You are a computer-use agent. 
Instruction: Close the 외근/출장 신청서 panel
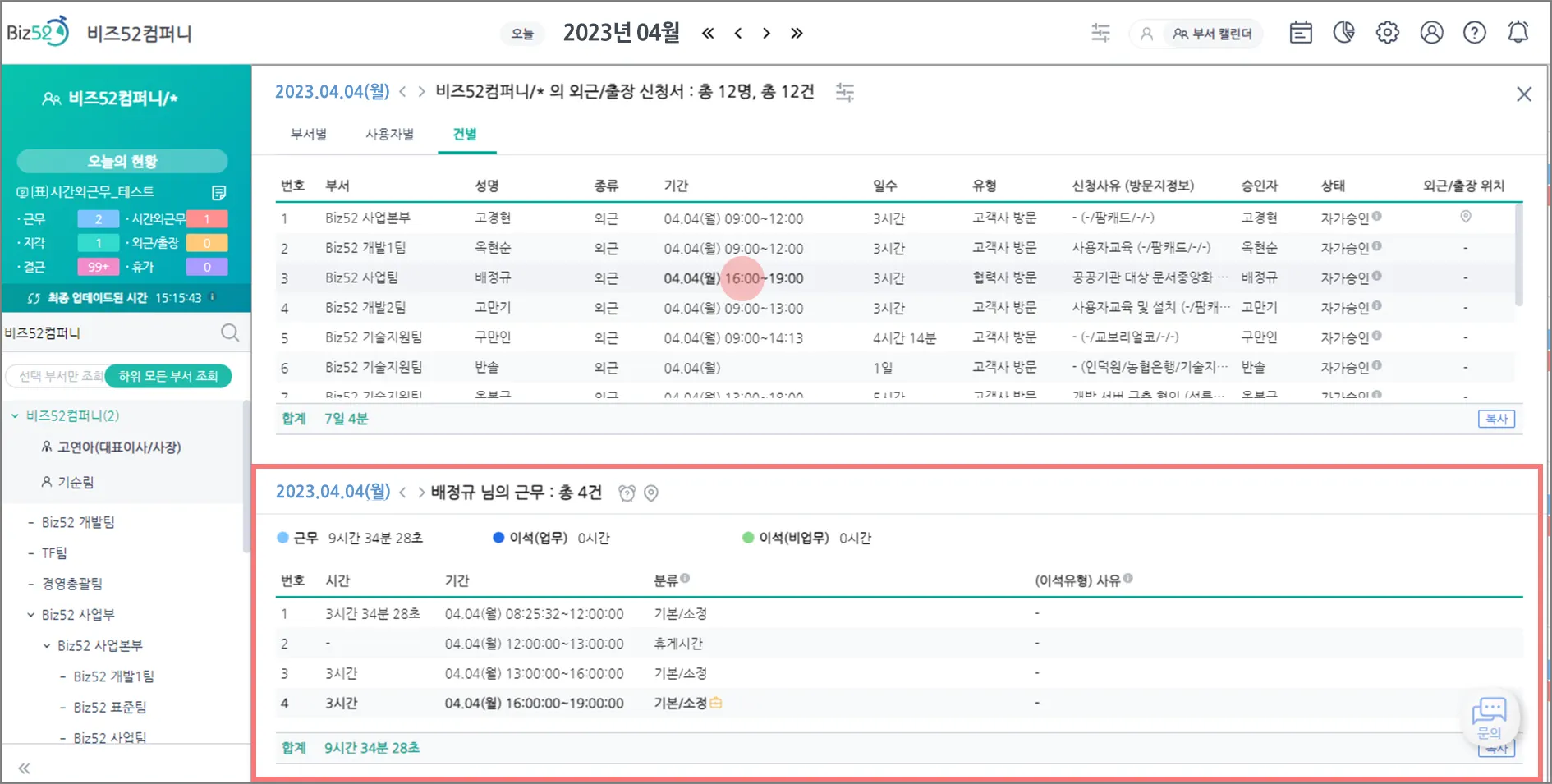1524,94
